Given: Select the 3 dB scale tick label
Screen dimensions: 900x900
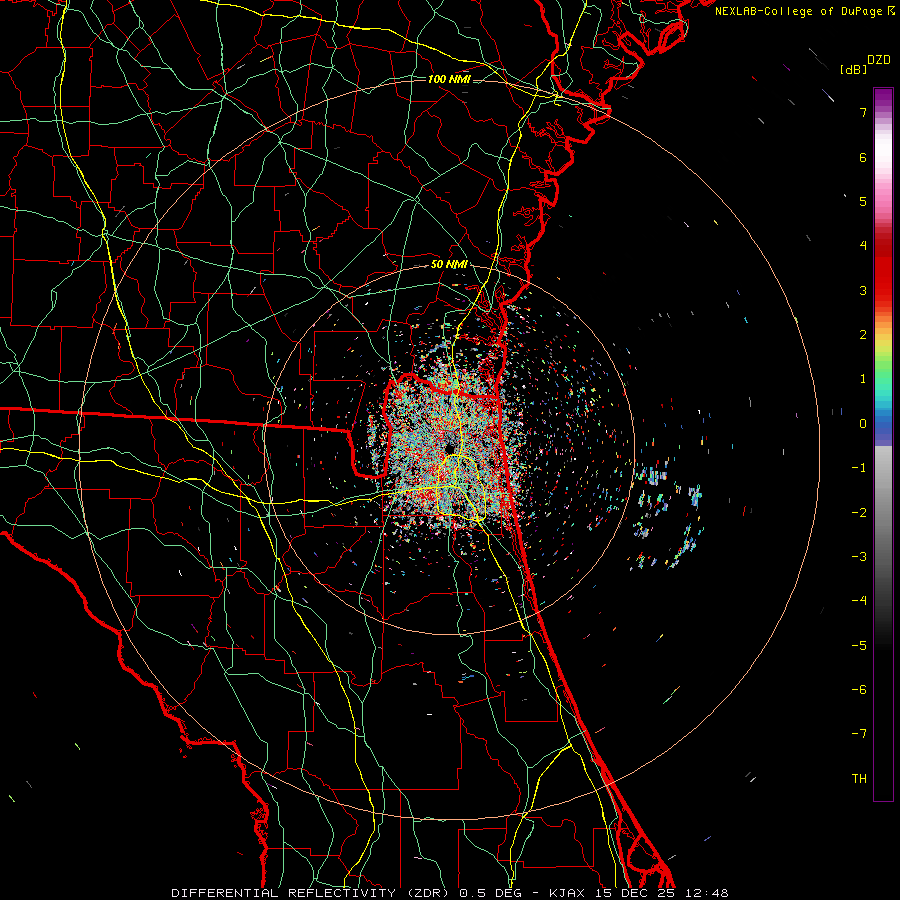Looking at the screenshot, I should pyautogui.click(x=863, y=290).
